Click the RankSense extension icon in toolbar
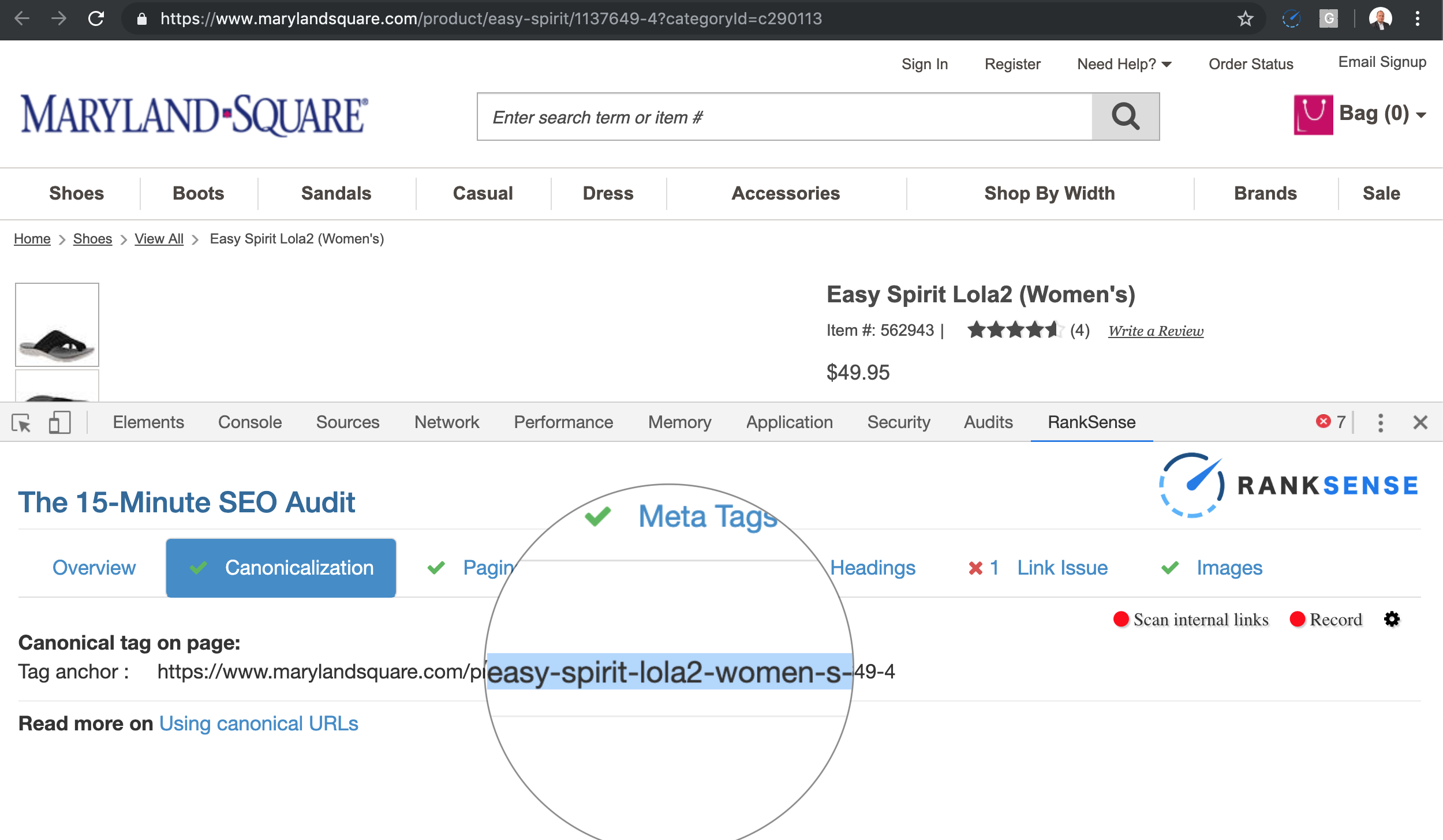1443x840 pixels. point(1291,19)
